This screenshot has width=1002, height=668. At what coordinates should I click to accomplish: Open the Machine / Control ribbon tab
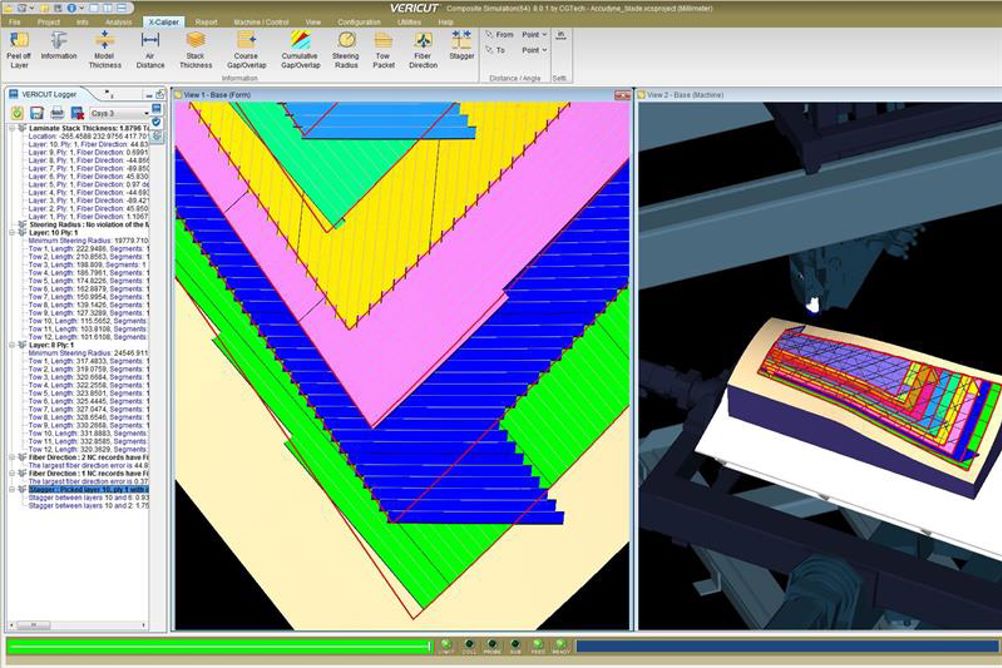click(x=261, y=22)
